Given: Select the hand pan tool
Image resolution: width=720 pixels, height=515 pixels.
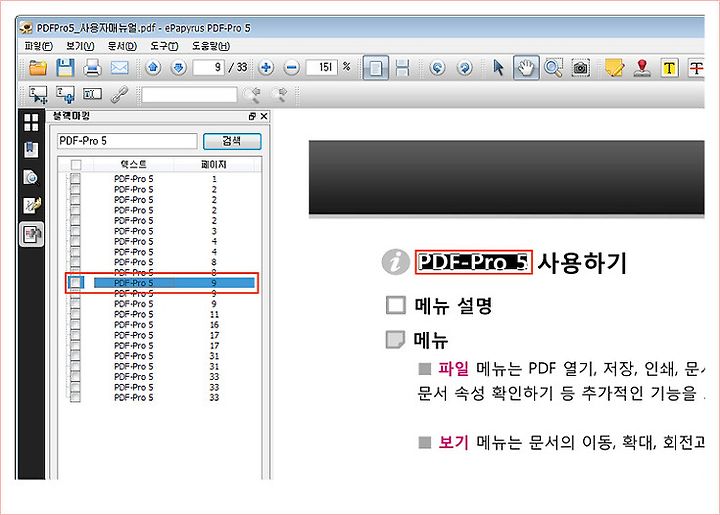Looking at the screenshot, I should [526, 68].
